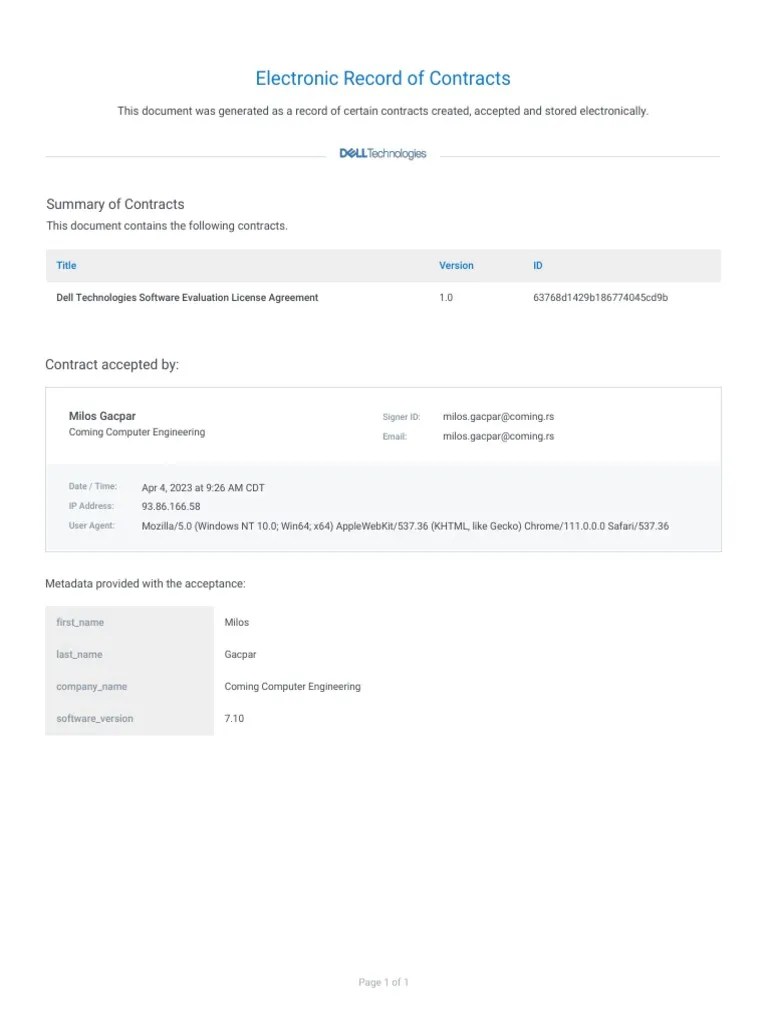The height and width of the screenshot is (1024, 768).
Task: Select the Email value milos.gacpar@coming.rs
Action: pyautogui.click(x=498, y=436)
